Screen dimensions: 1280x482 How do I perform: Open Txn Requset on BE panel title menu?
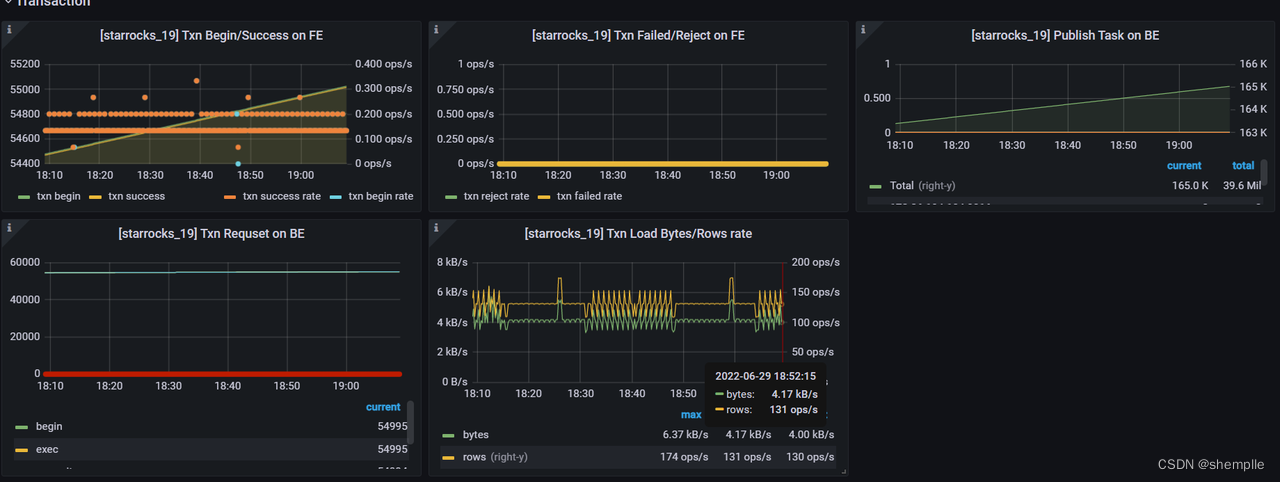tap(212, 233)
